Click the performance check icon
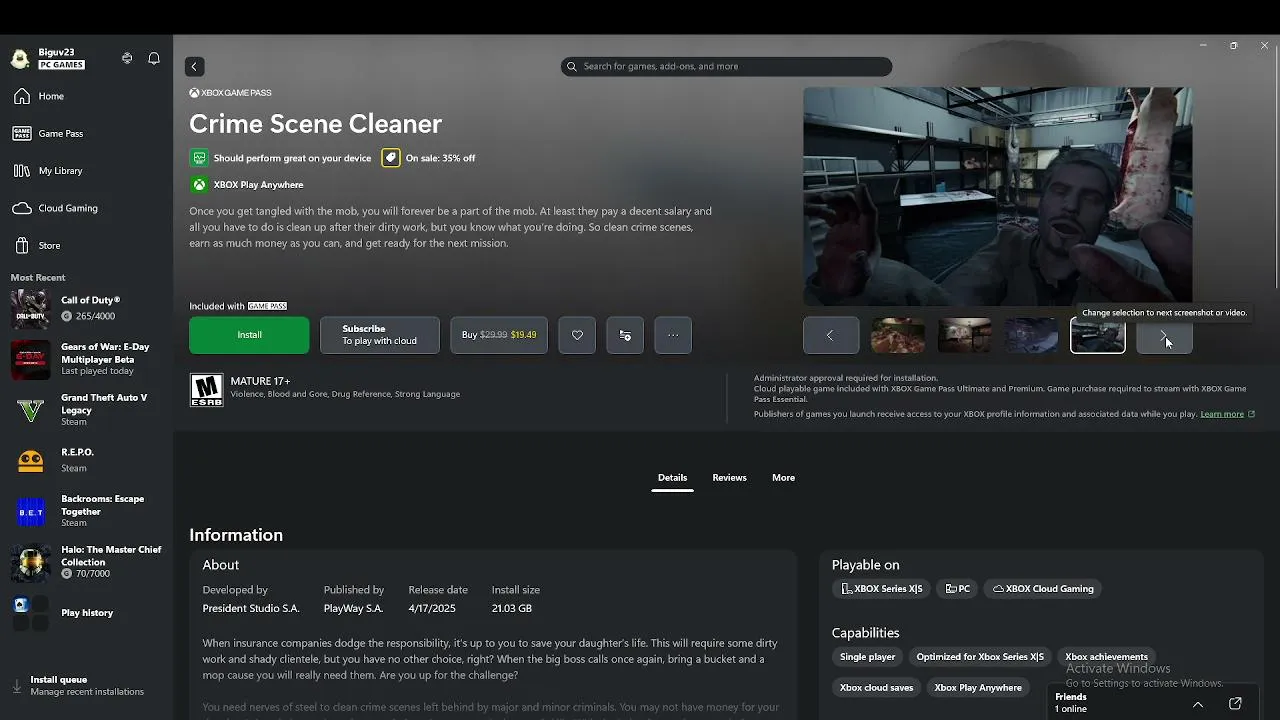 pos(199,158)
